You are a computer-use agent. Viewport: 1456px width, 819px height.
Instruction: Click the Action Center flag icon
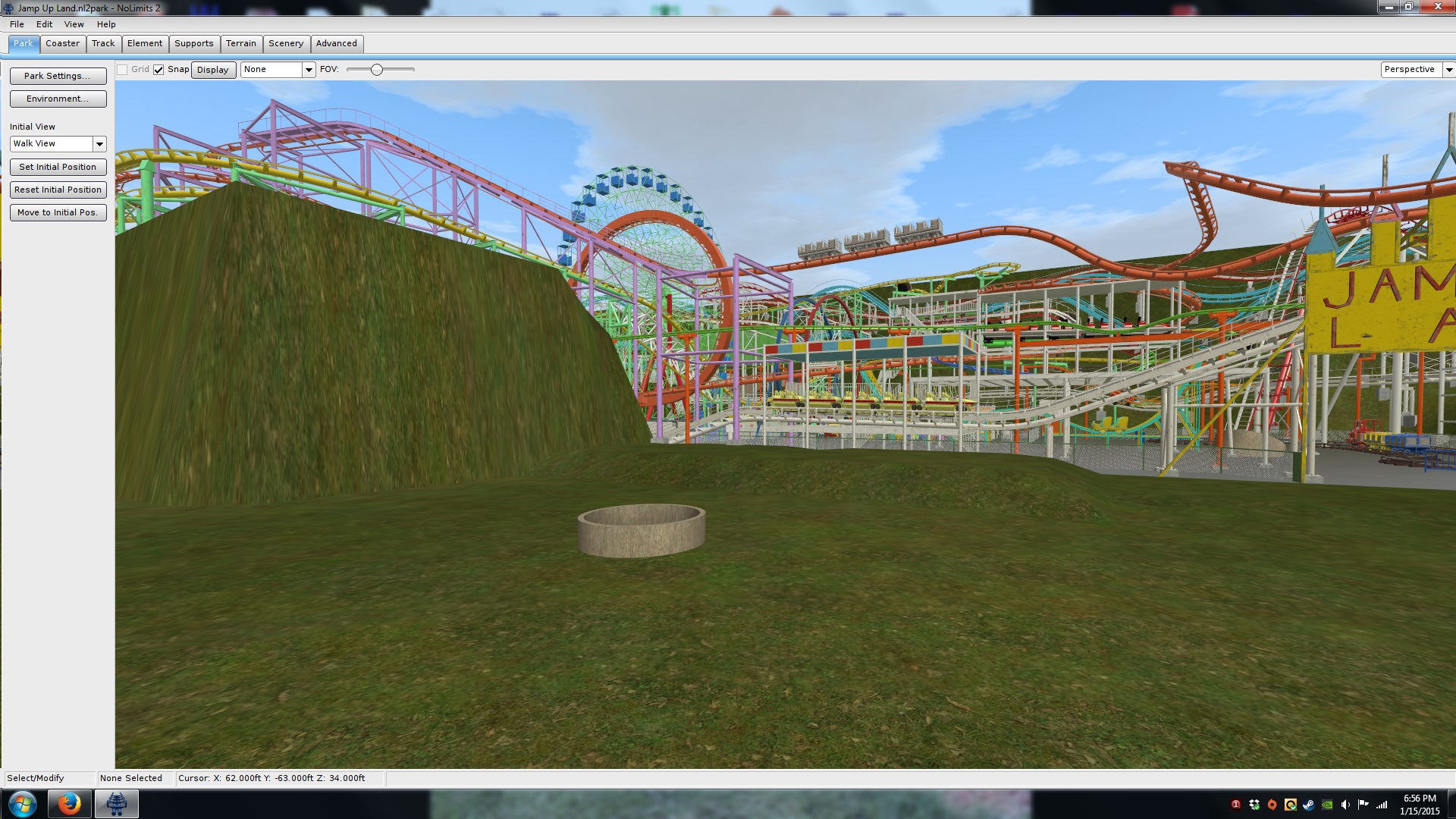click(x=1363, y=804)
